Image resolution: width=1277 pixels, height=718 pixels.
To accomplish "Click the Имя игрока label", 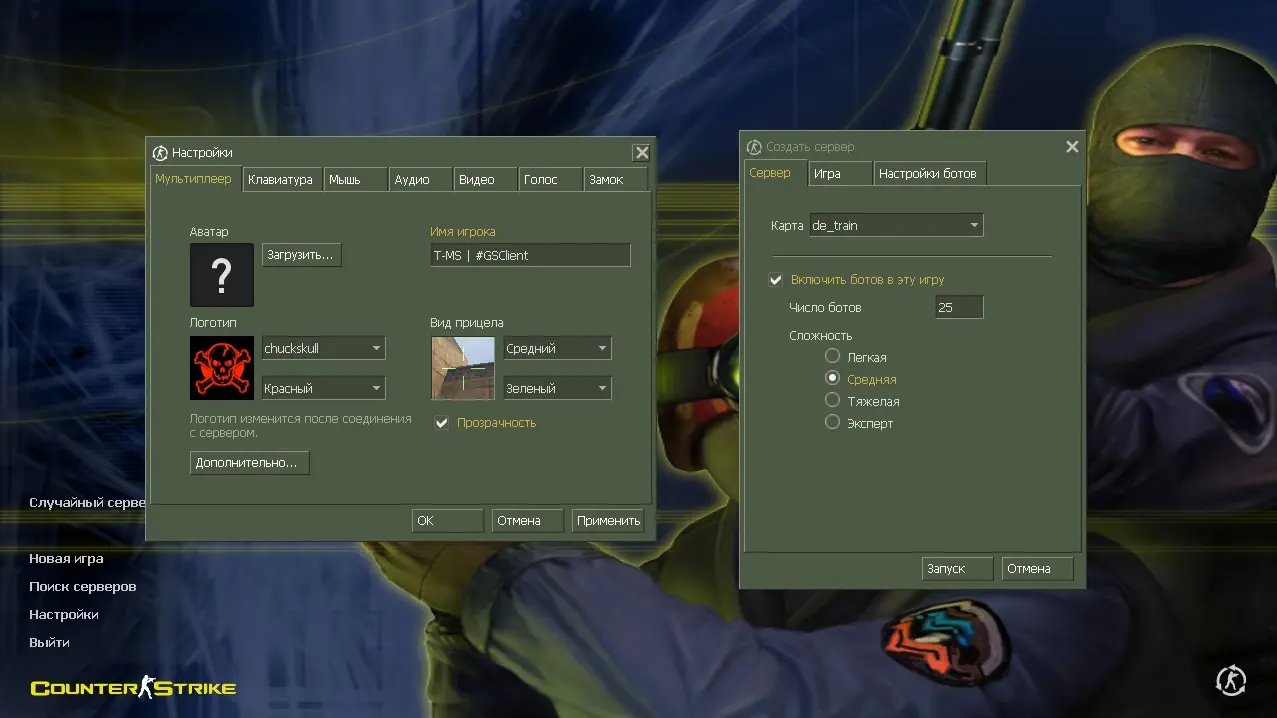I will click(463, 232).
